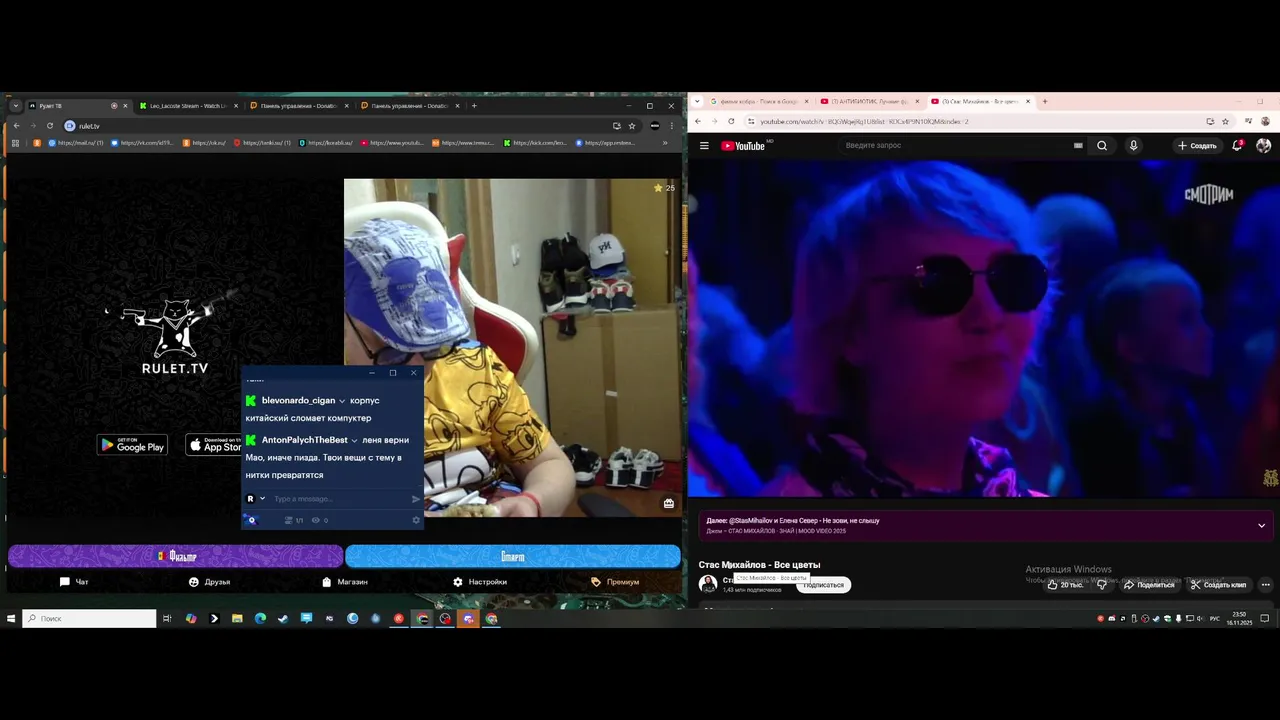Screen dimensions: 1280x720
Task: Open the tanki.su bookmark
Action: tap(262, 143)
